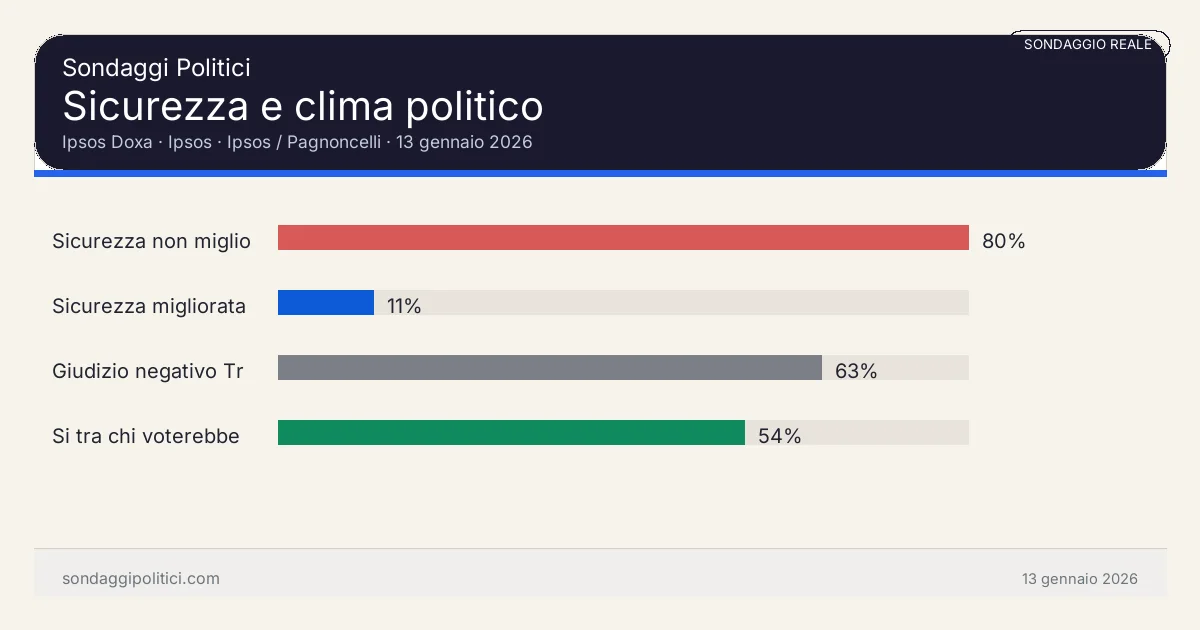Click the blue header underline strip
The width and height of the screenshot is (1200, 630).
pyautogui.click(x=600, y=174)
